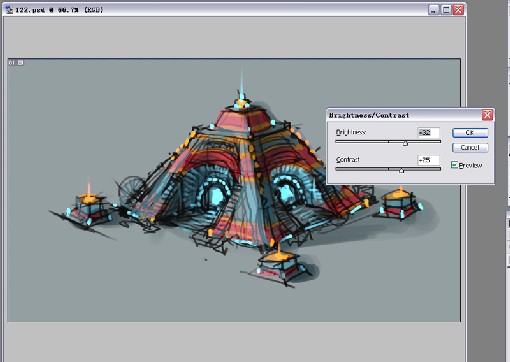Click the slice type icon beside badge 01
Viewport: 510px width, 362px height.
[x=20, y=63]
